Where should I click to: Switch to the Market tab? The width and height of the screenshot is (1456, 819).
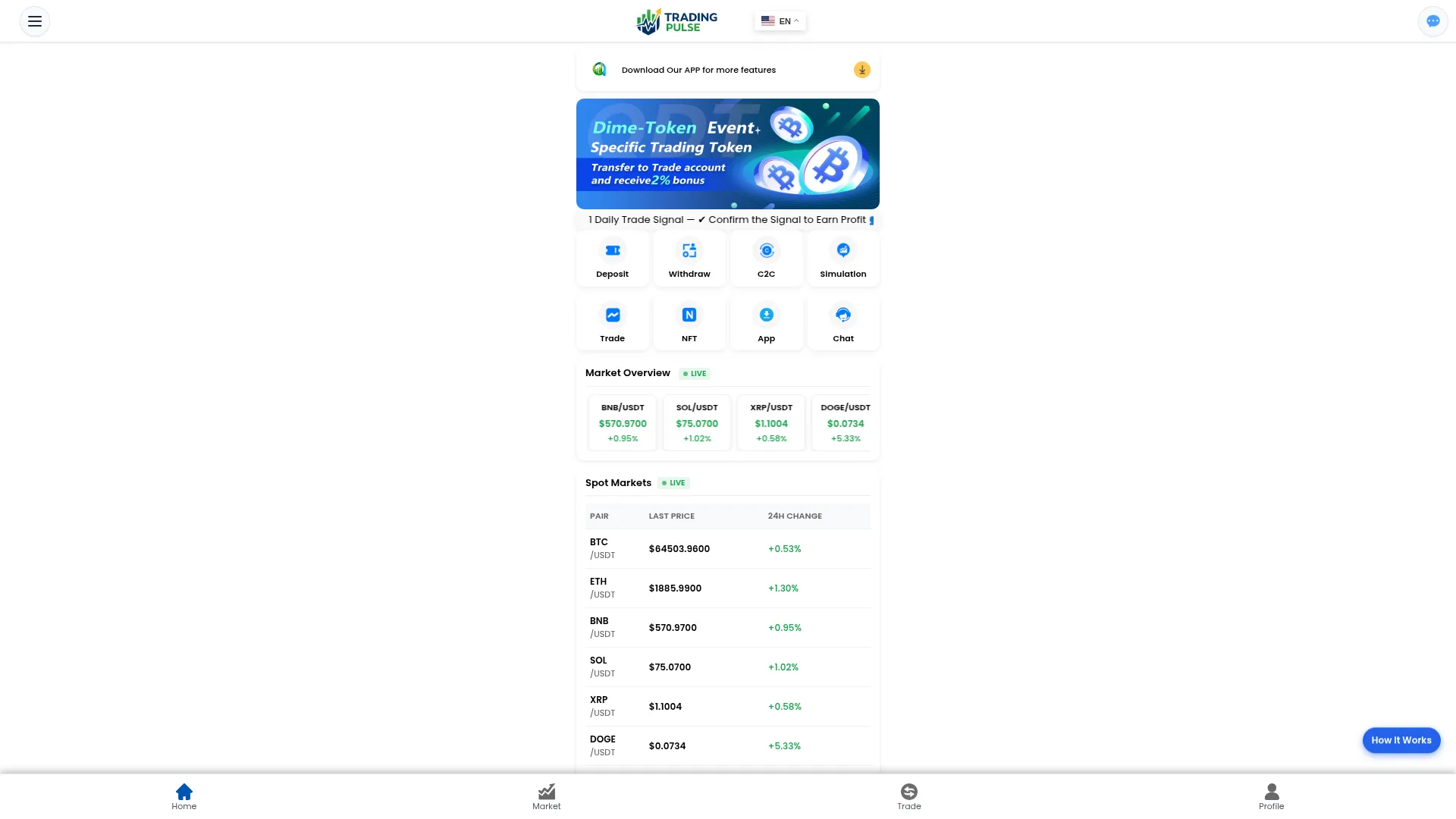(547, 797)
